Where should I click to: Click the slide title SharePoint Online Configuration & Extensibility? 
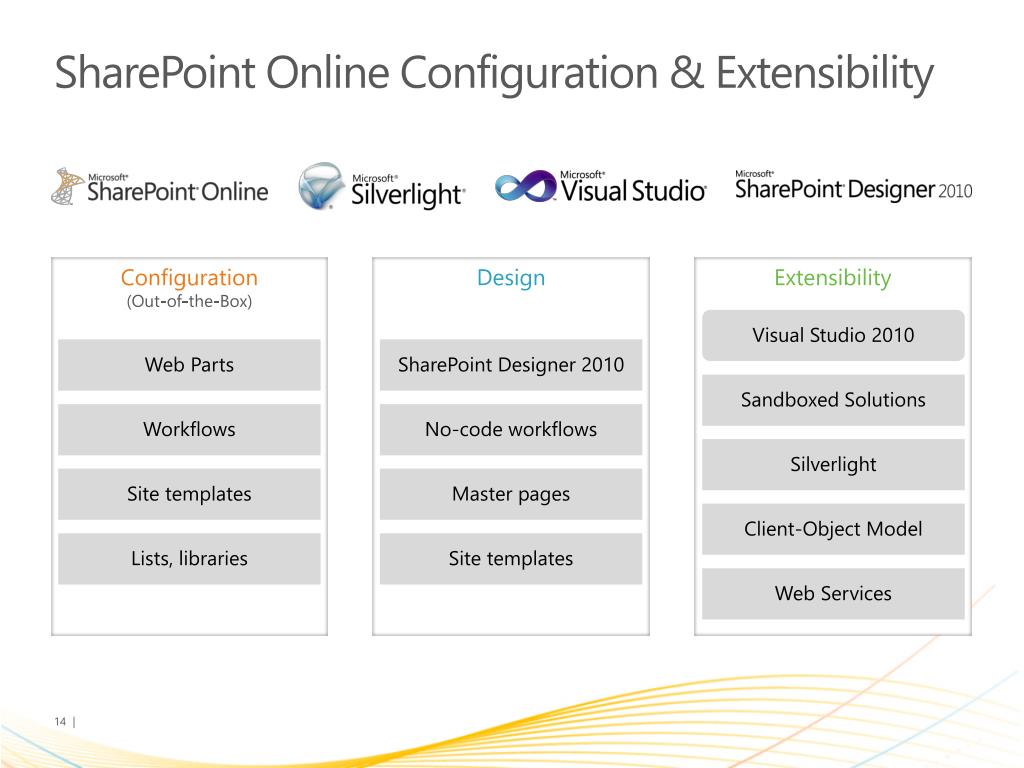click(494, 73)
